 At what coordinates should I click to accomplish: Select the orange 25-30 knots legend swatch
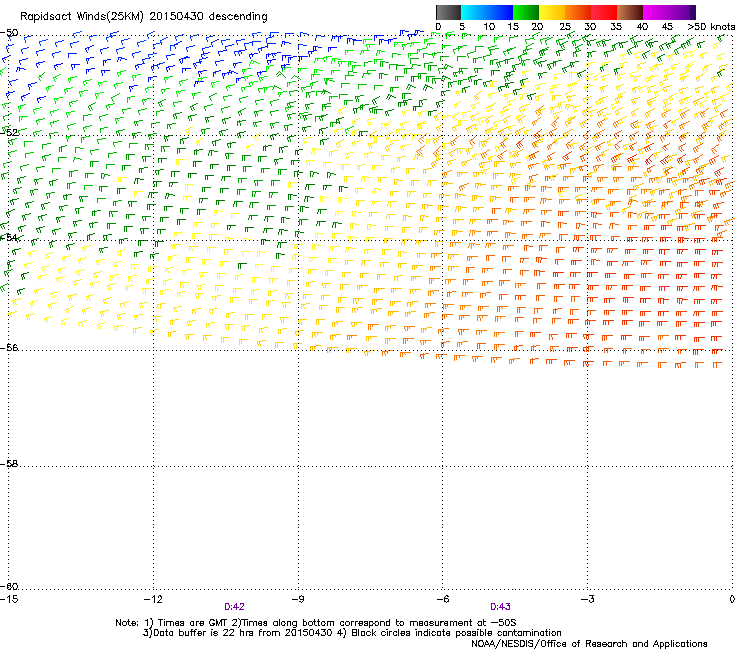(578, 12)
